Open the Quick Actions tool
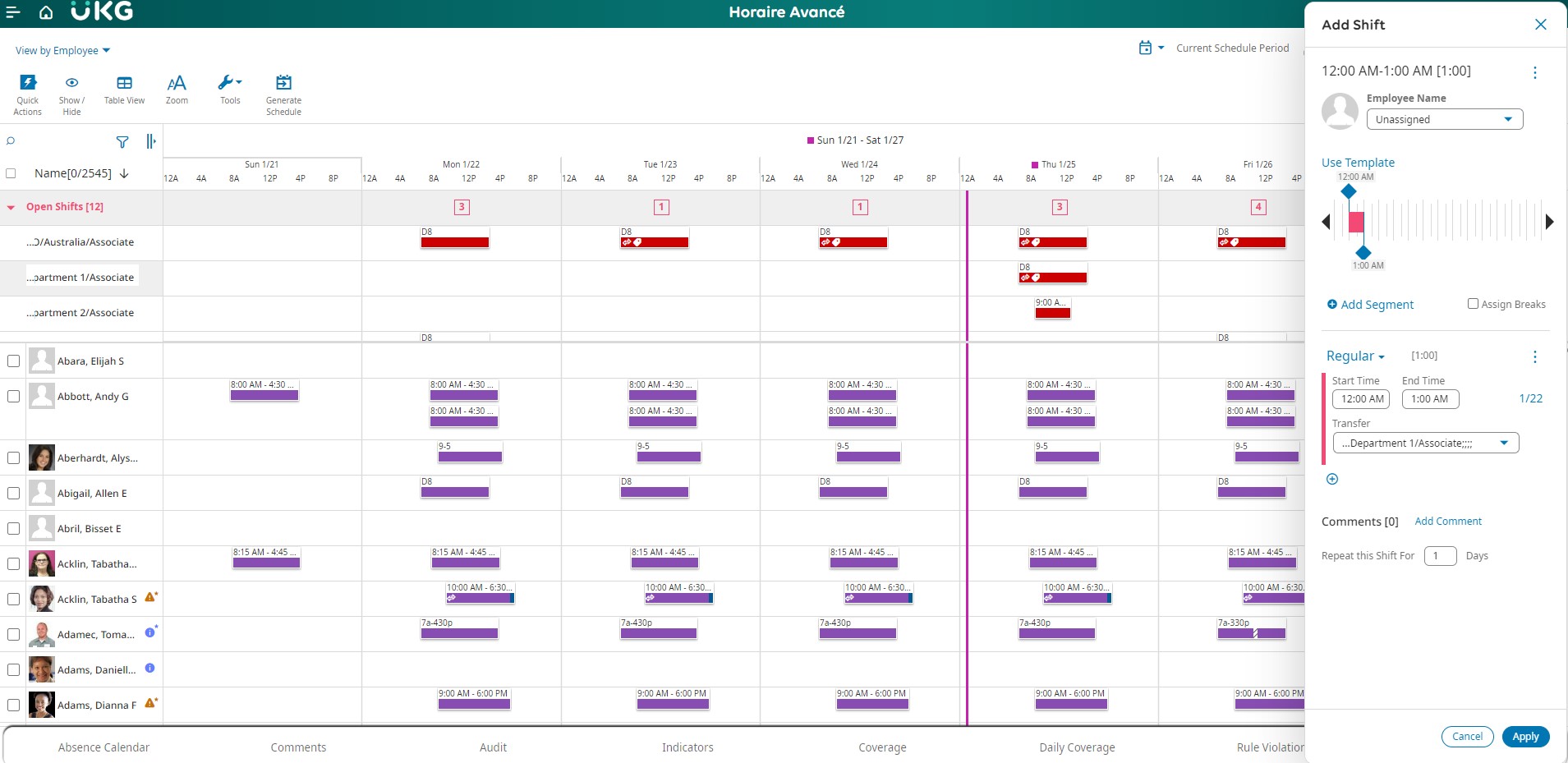This screenshot has width=1568, height=763. point(28,90)
